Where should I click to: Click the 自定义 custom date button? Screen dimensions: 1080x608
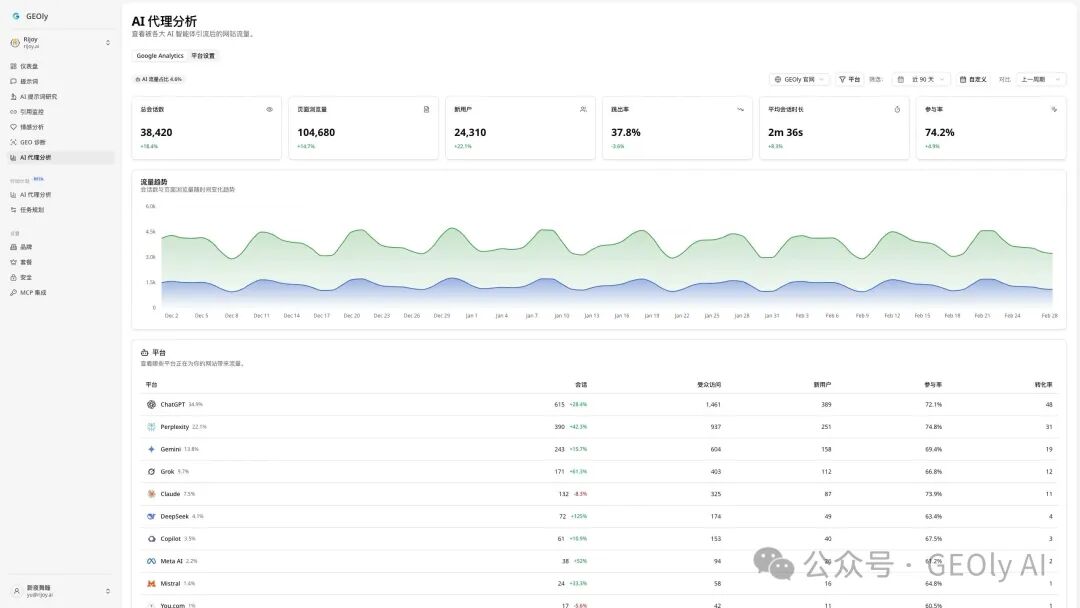(973, 79)
